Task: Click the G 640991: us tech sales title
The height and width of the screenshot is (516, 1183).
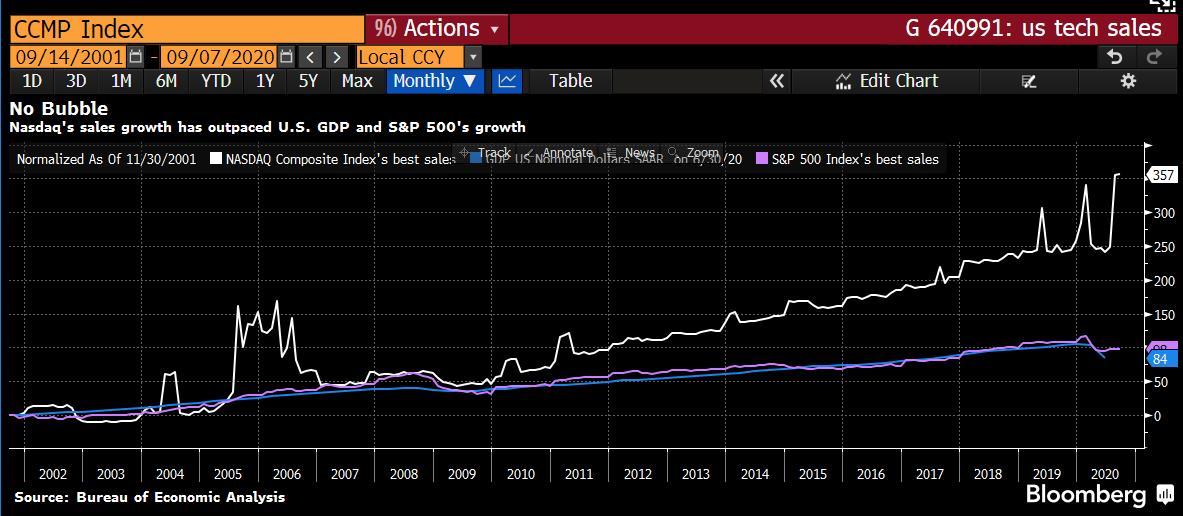Action: pyautogui.click(x=1034, y=29)
